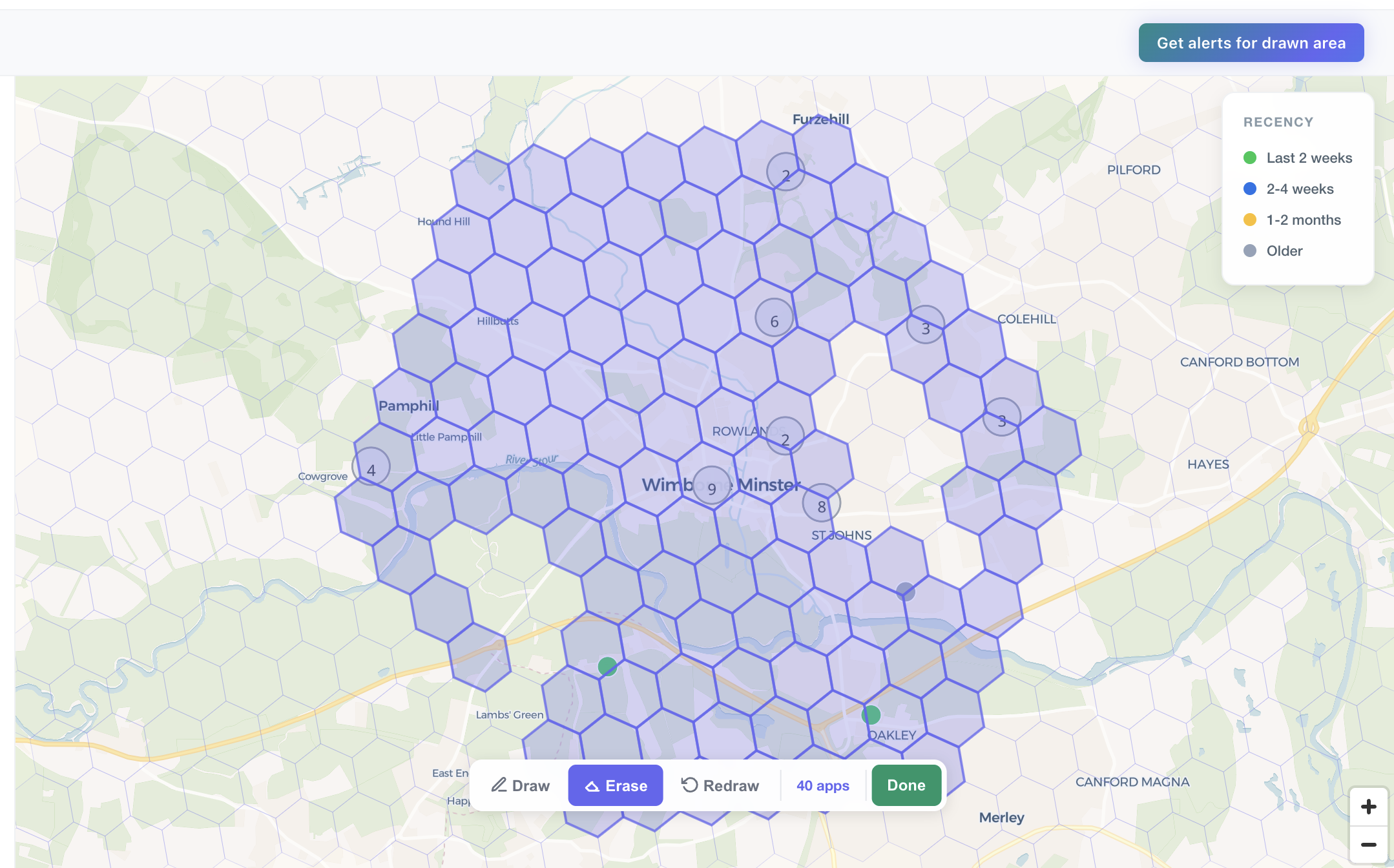This screenshot has width=1394, height=868.
Task: Click the Hound Hill map label
Action: 444,222
